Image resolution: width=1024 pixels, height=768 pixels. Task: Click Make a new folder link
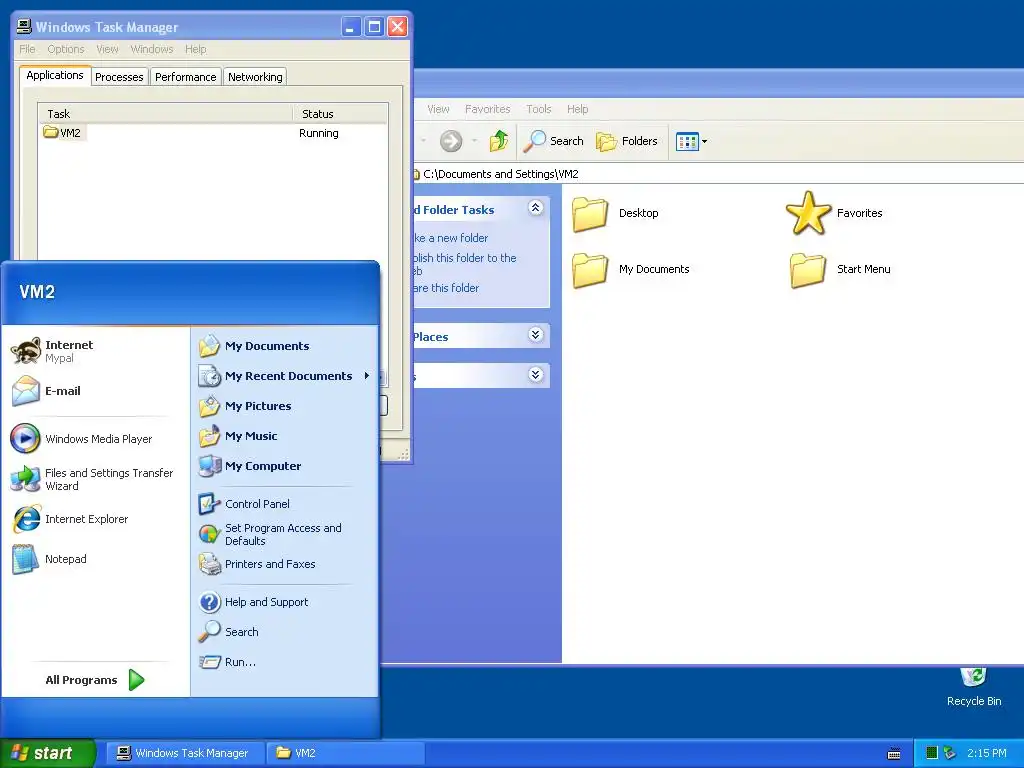pos(451,238)
